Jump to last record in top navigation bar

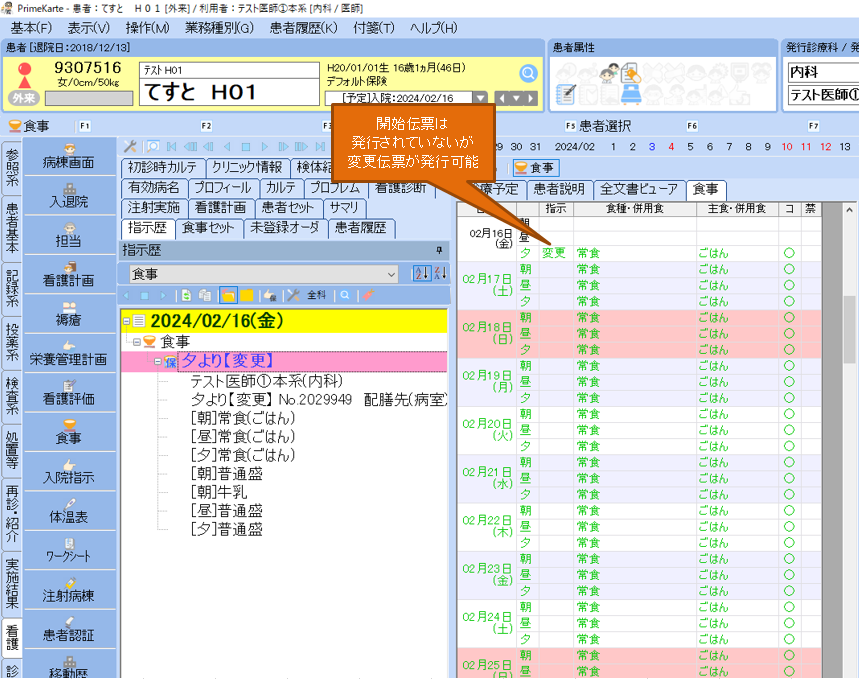320,146
